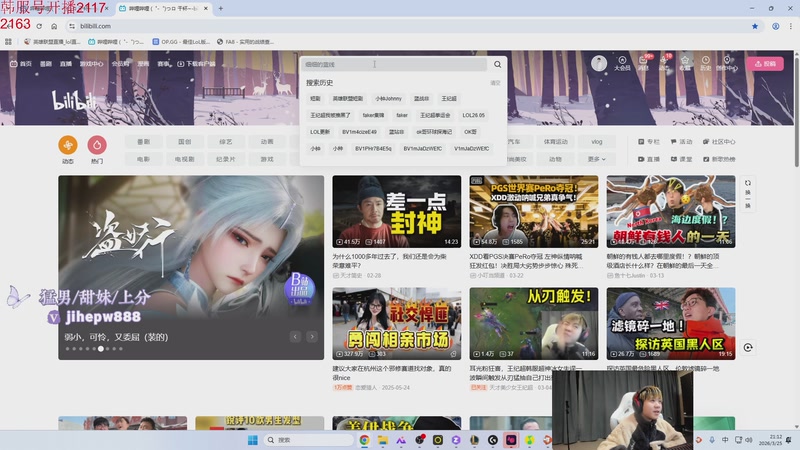Select 'BV1m4cizeE49' search history chip
Screen dimensions: 800x450
coord(359,132)
